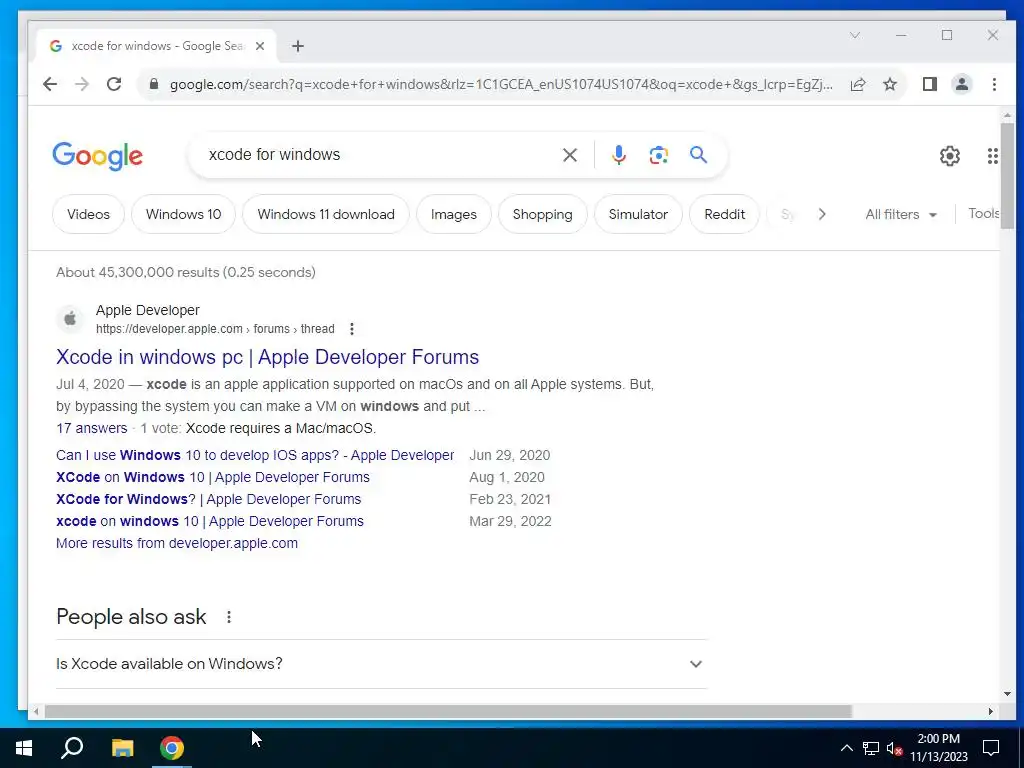Bookmark this tab with the star icon
This screenshot has width=1024, height=768.
click(x=889, y=84)
